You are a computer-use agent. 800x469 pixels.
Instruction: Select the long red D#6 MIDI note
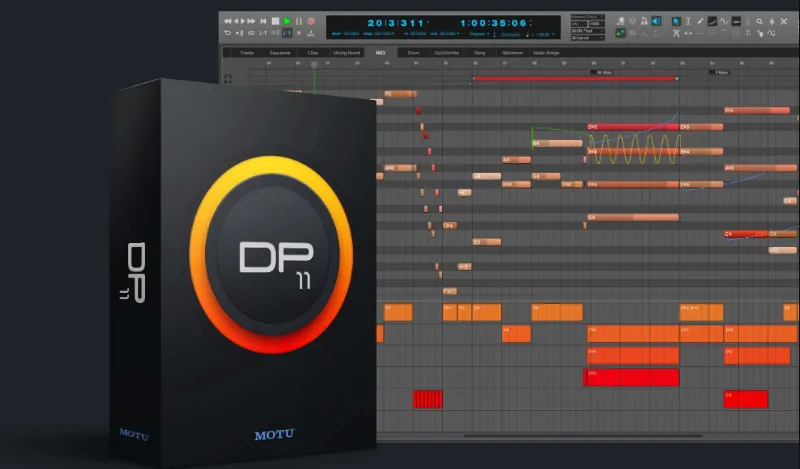[x=633, y=127]
